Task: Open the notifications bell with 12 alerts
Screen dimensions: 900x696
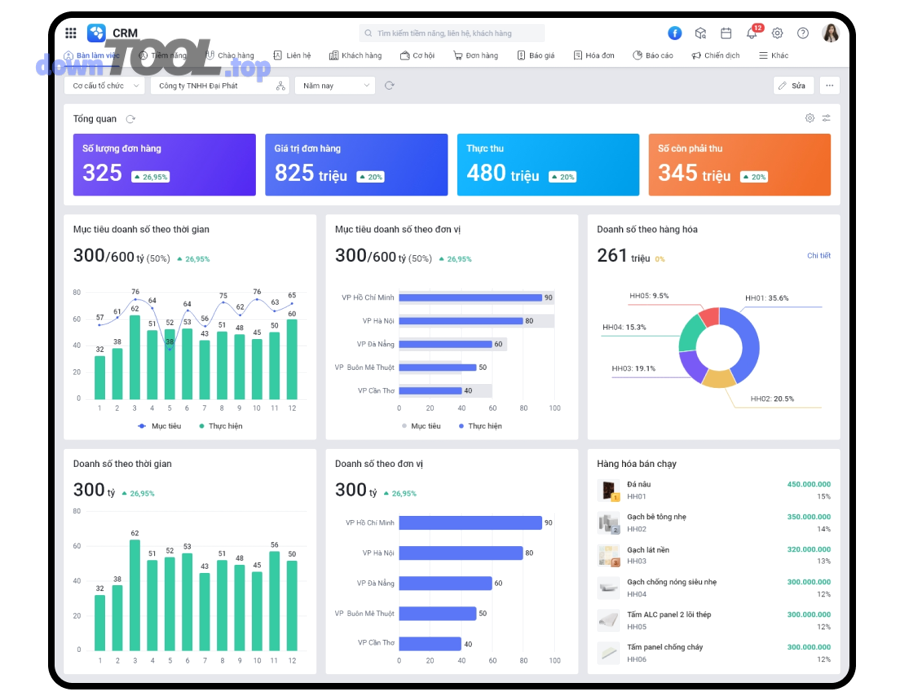Action: [x=752, y=33]
